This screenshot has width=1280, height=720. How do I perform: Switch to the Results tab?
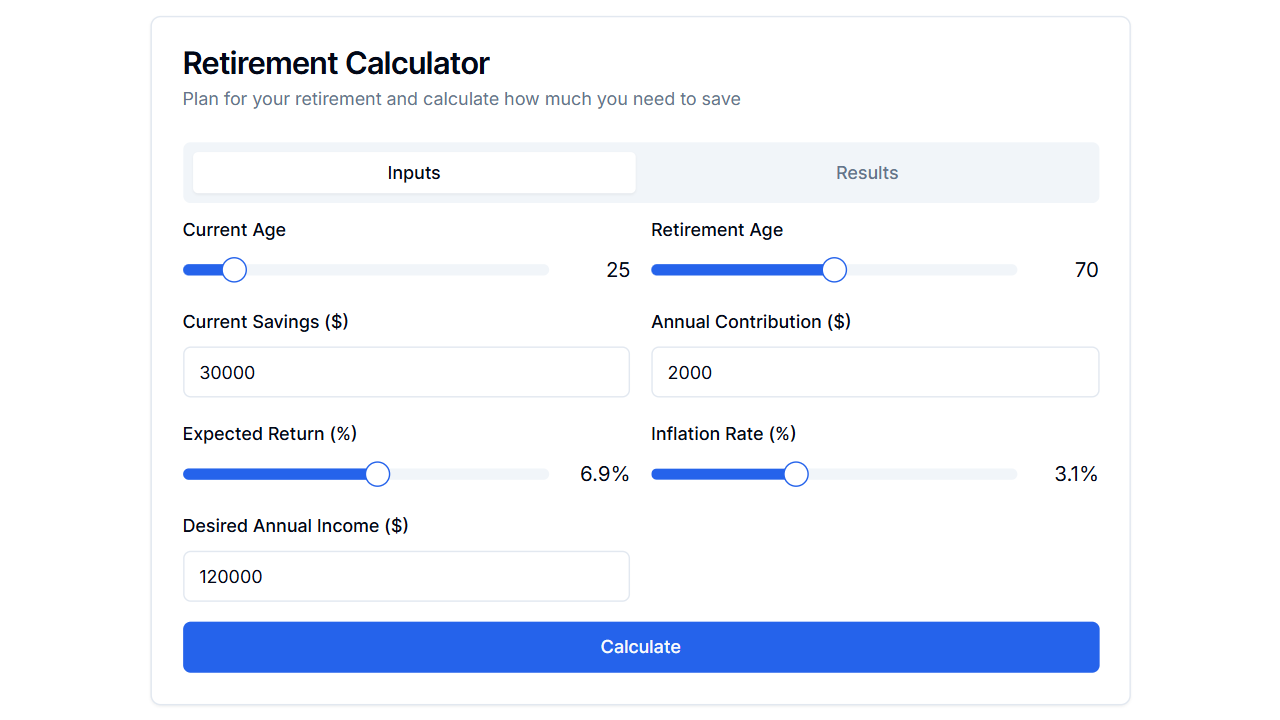point(866,172)
